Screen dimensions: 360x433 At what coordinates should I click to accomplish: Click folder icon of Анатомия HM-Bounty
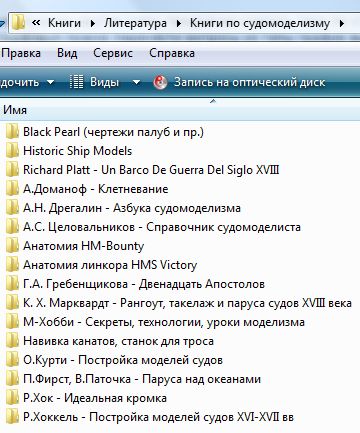click(12, 246)
